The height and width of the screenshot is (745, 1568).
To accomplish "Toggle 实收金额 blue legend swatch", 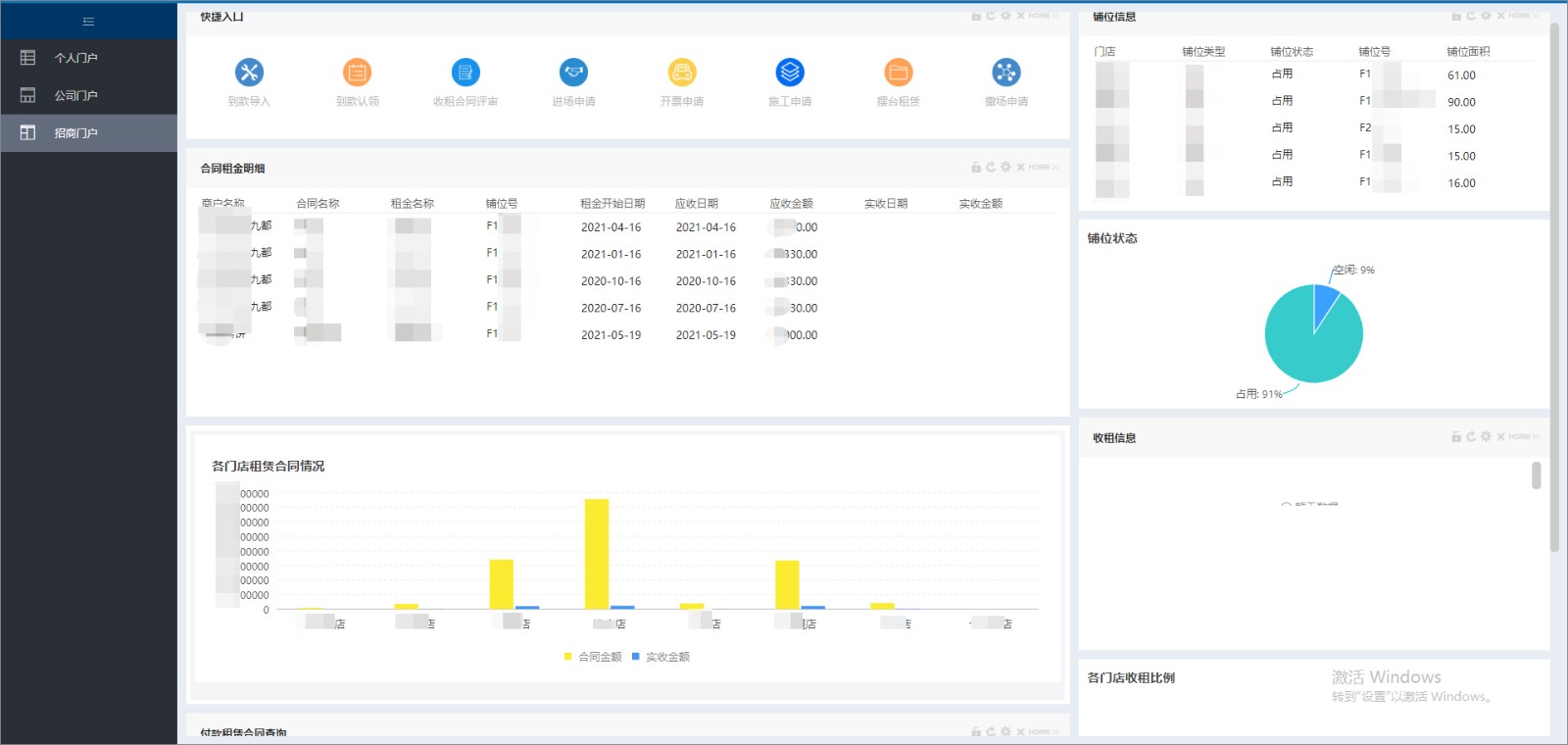I will click(x=636, y=657).
